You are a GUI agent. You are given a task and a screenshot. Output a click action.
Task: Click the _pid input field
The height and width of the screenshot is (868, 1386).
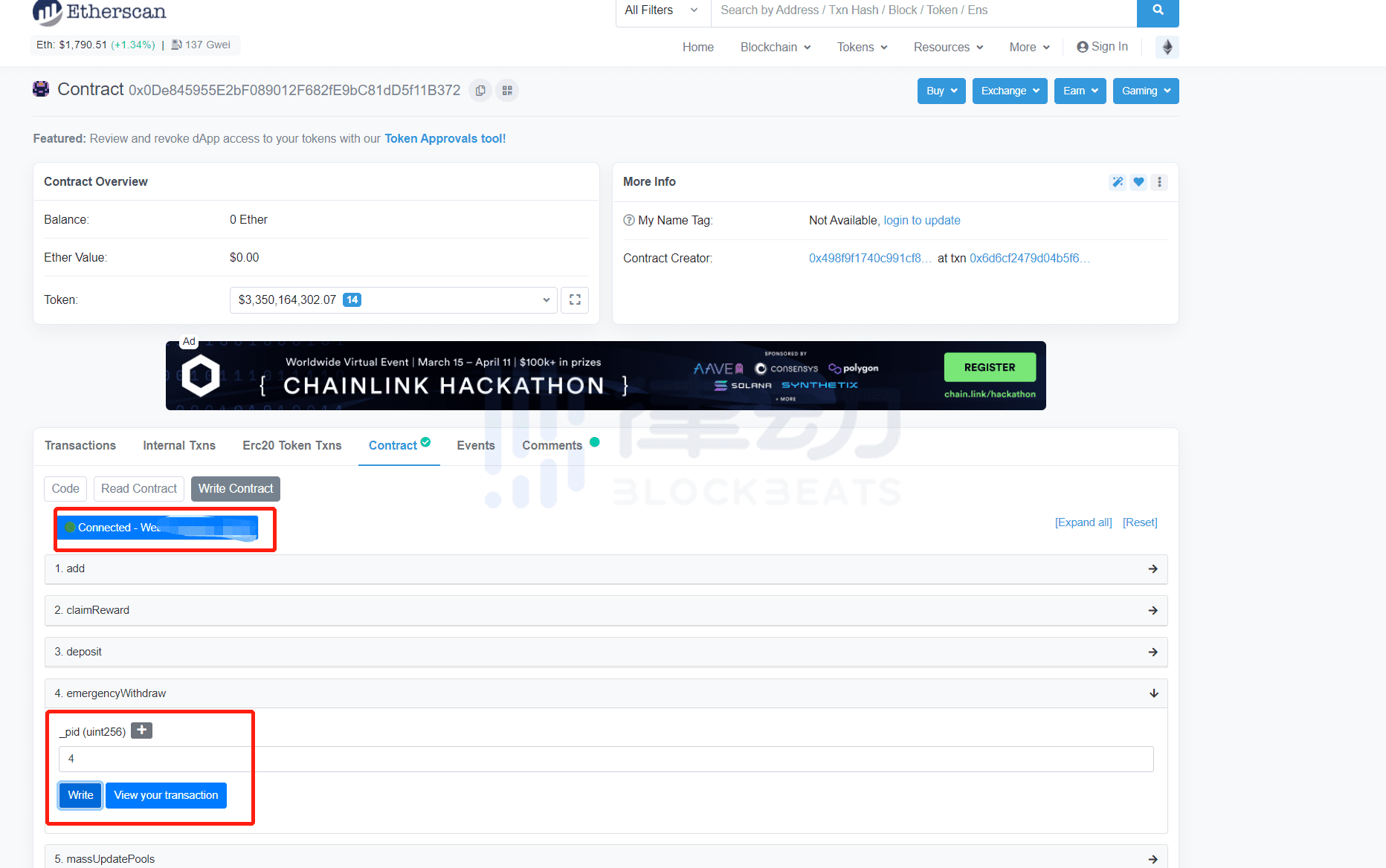606,759
